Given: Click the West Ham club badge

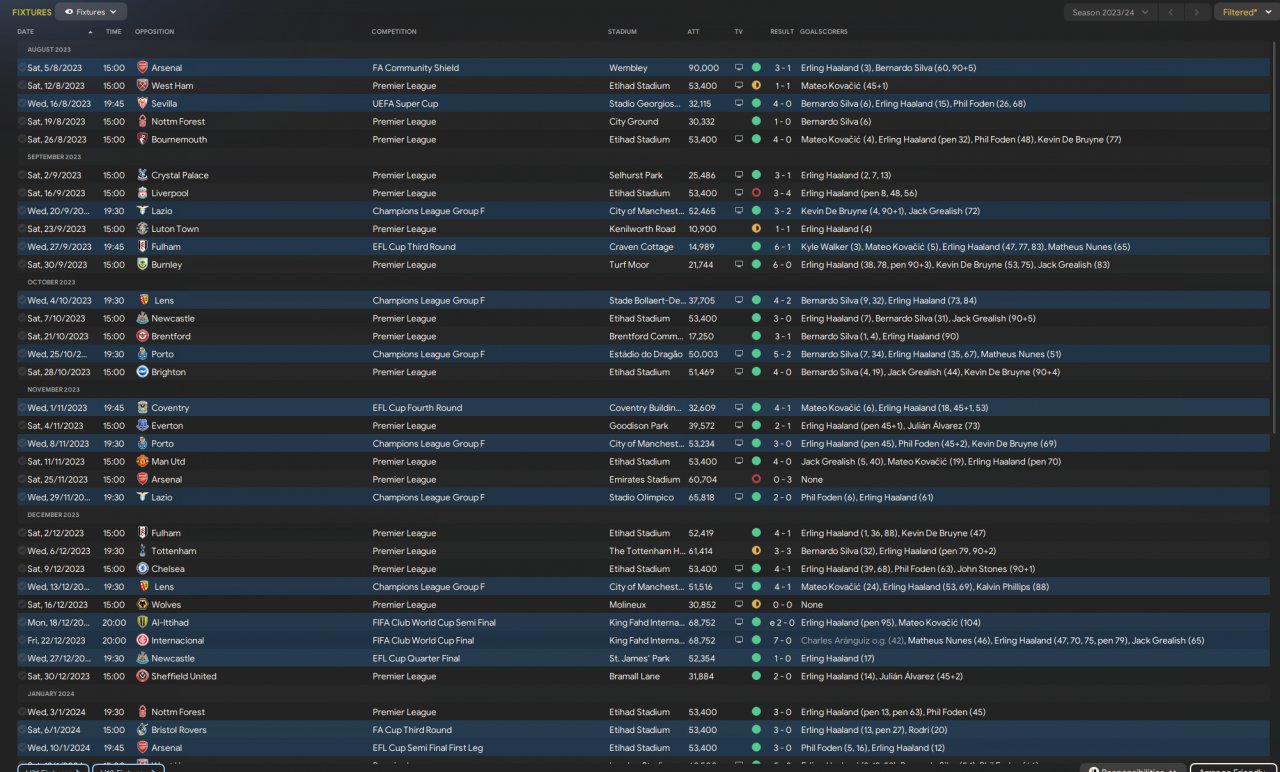Looking at the screenshot, I should pos(142,86).
